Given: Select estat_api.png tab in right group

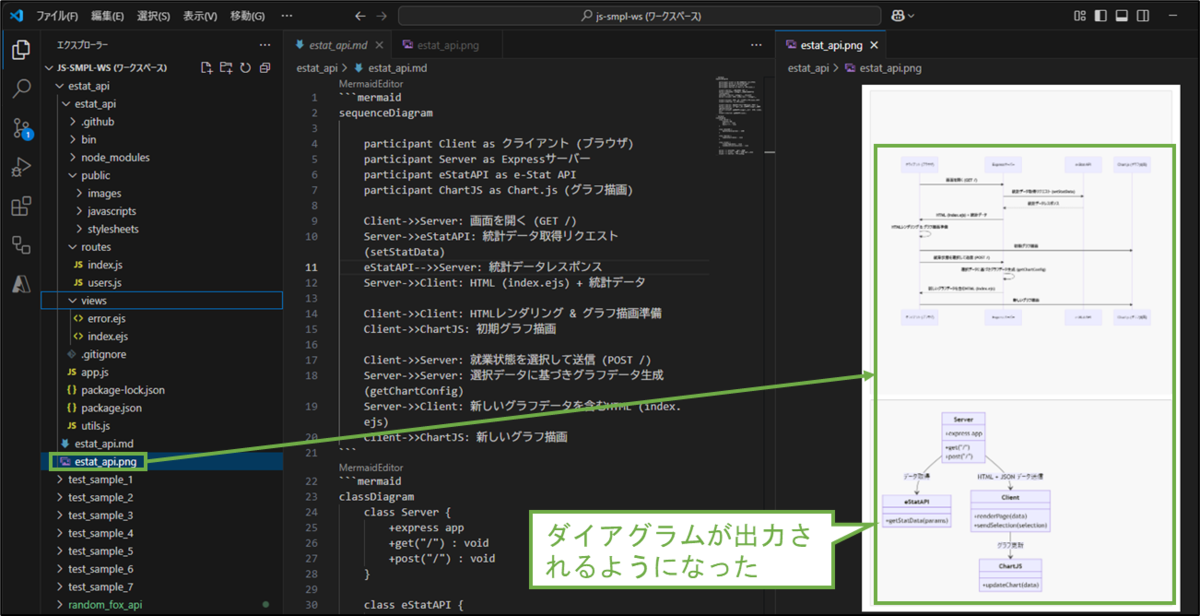Looking at the screenshot, I should tap(831, 45).
